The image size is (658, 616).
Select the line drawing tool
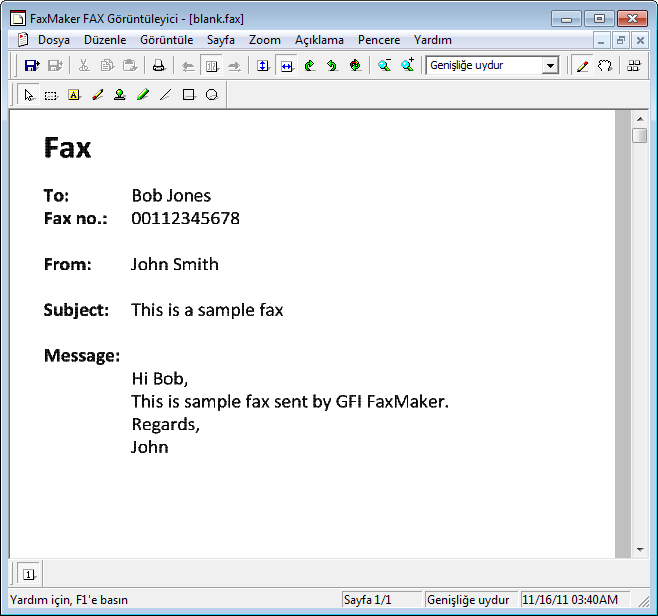(166, 95)
